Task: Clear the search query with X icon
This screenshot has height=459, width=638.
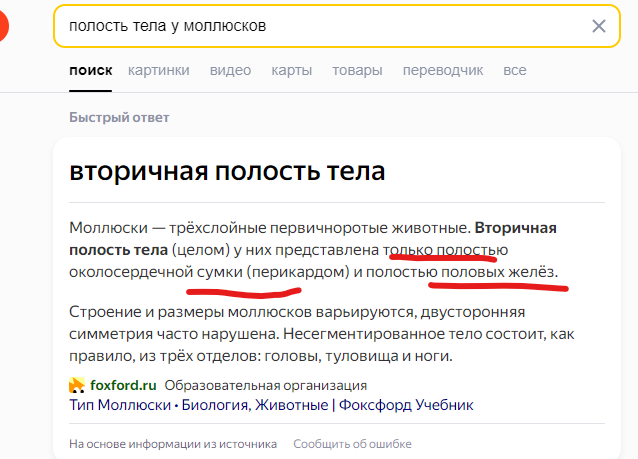Action: 598,26
